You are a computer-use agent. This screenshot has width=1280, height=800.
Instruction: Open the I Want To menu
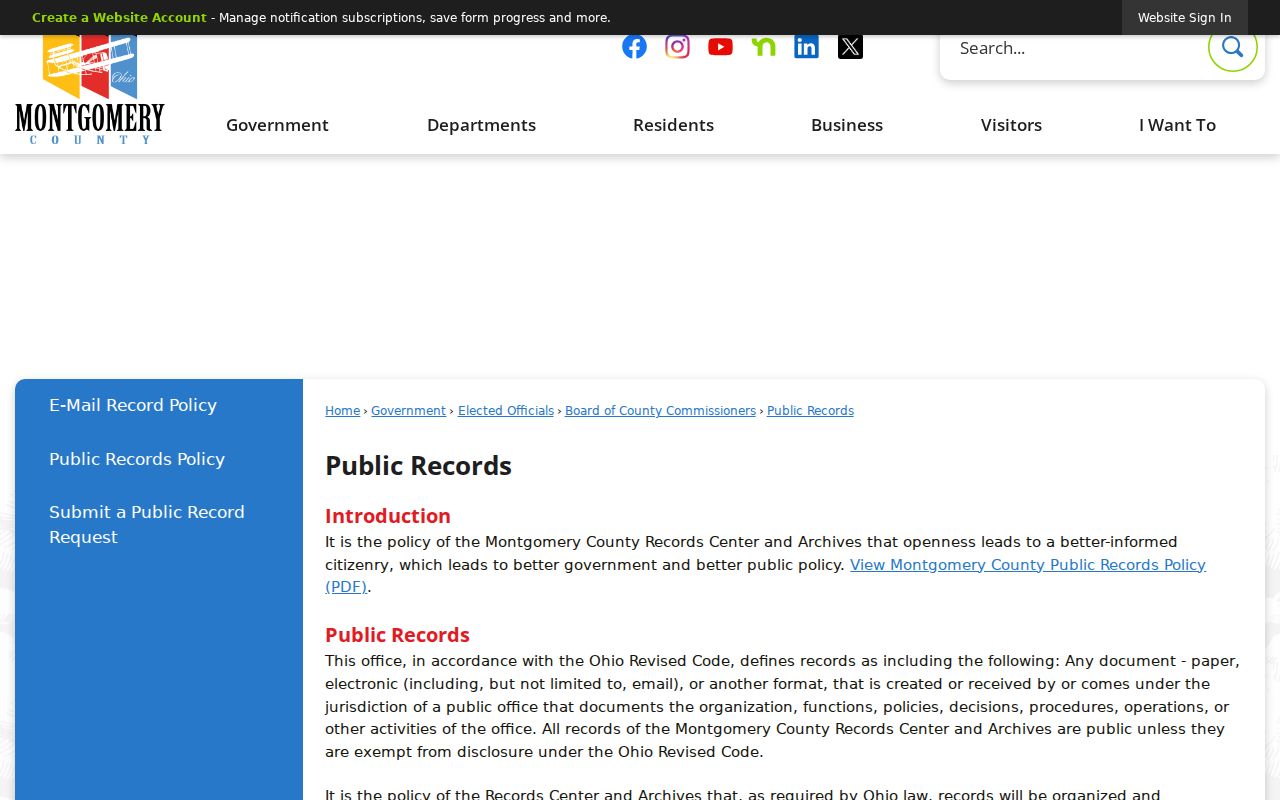pos(1177,125)
